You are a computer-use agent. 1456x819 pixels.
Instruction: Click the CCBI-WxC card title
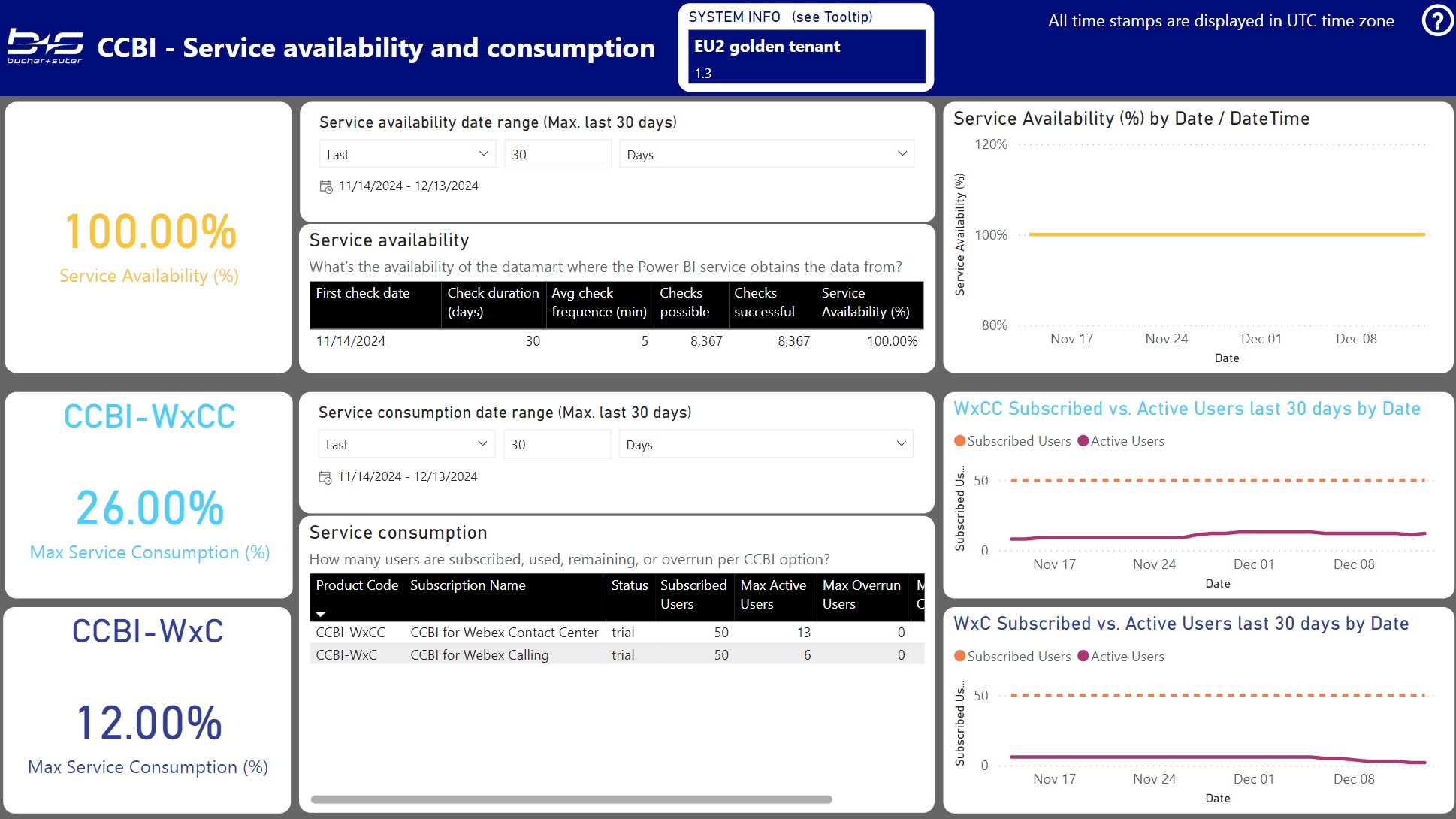[x=148, y=631]
